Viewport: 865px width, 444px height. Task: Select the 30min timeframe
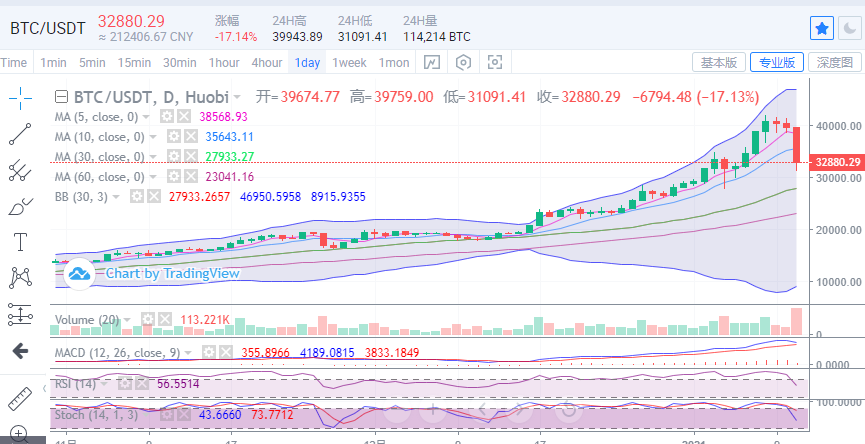tap(180, 62)
